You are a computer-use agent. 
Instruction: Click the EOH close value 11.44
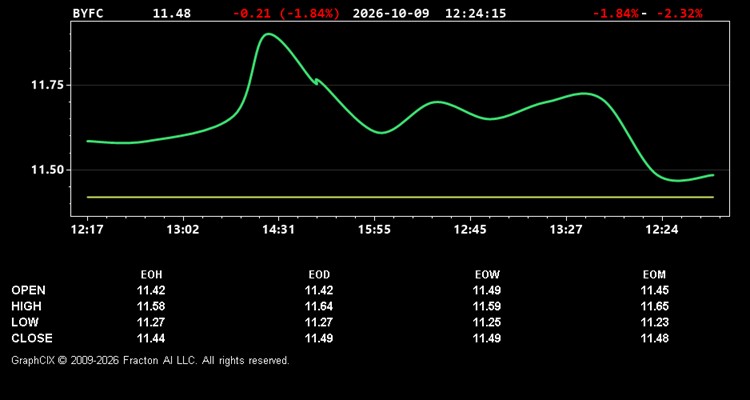coord(151,338)
